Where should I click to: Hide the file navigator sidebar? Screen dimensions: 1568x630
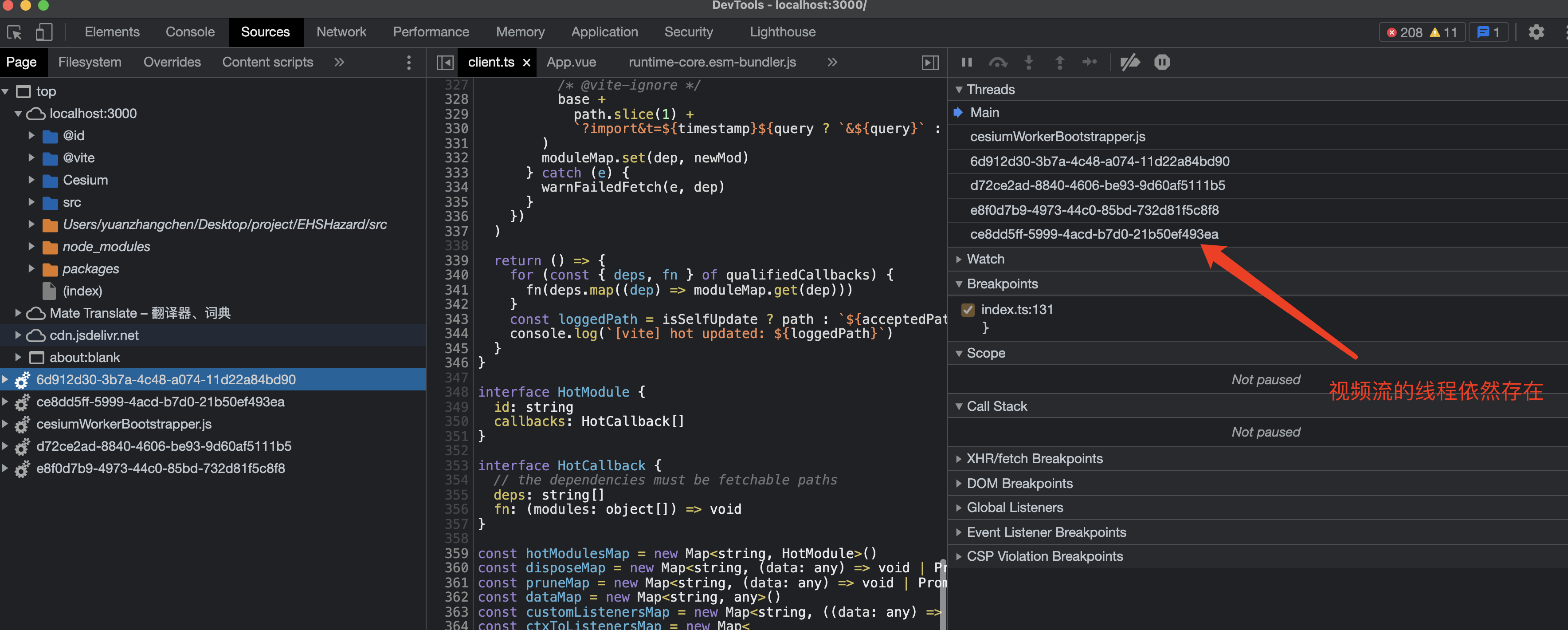(x=445, y=62)
